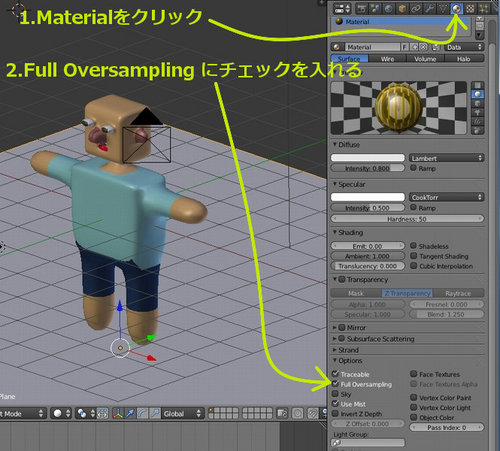
Task: Open the Modifiers wrench icon
Action: click(429, 8)
